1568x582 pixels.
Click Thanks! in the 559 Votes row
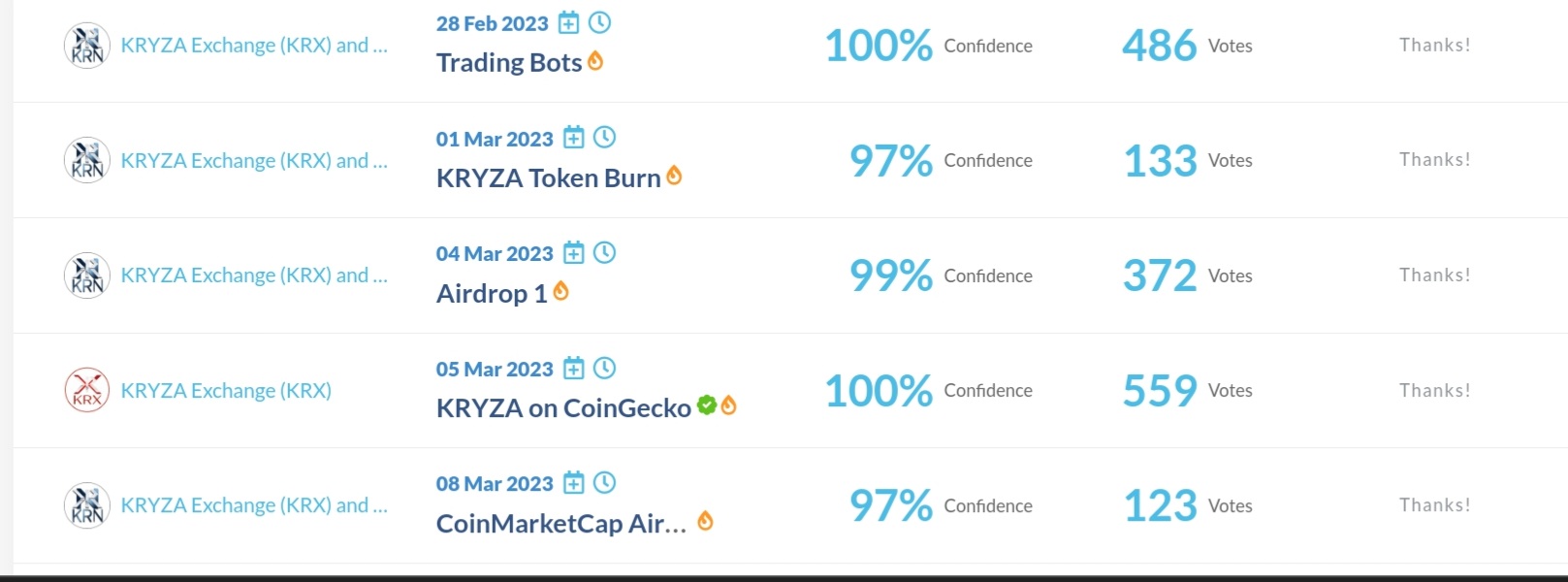point(1435,390)
